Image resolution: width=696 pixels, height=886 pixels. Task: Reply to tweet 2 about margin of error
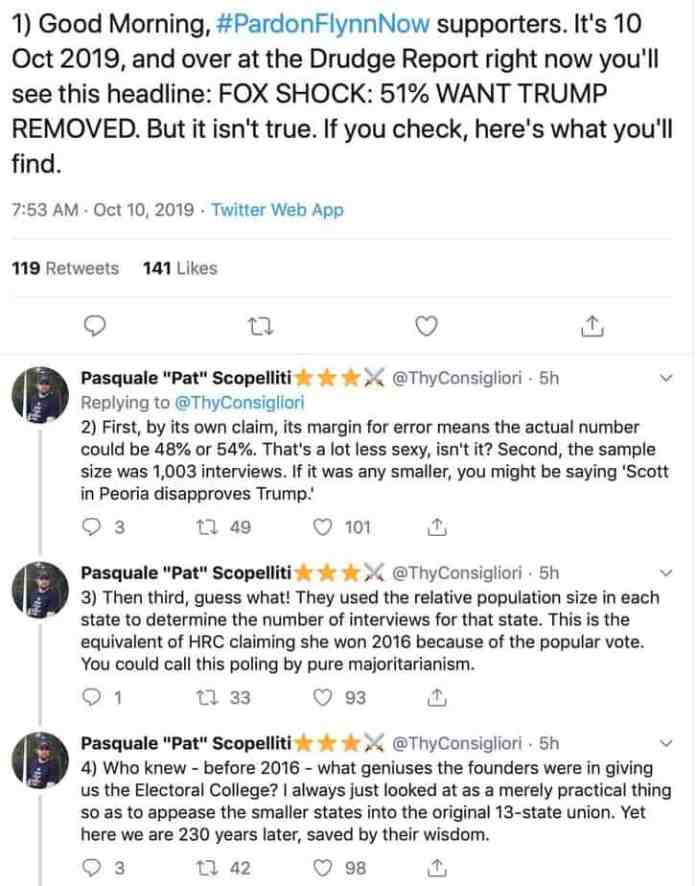(x=92, y=527)
